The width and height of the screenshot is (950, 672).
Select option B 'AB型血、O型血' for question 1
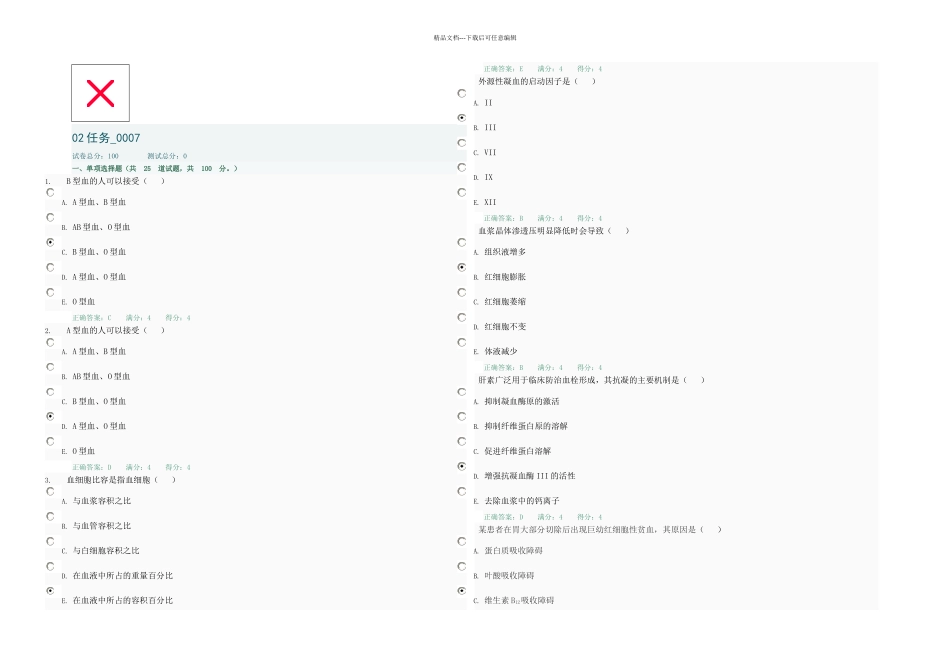click(51, 217)
